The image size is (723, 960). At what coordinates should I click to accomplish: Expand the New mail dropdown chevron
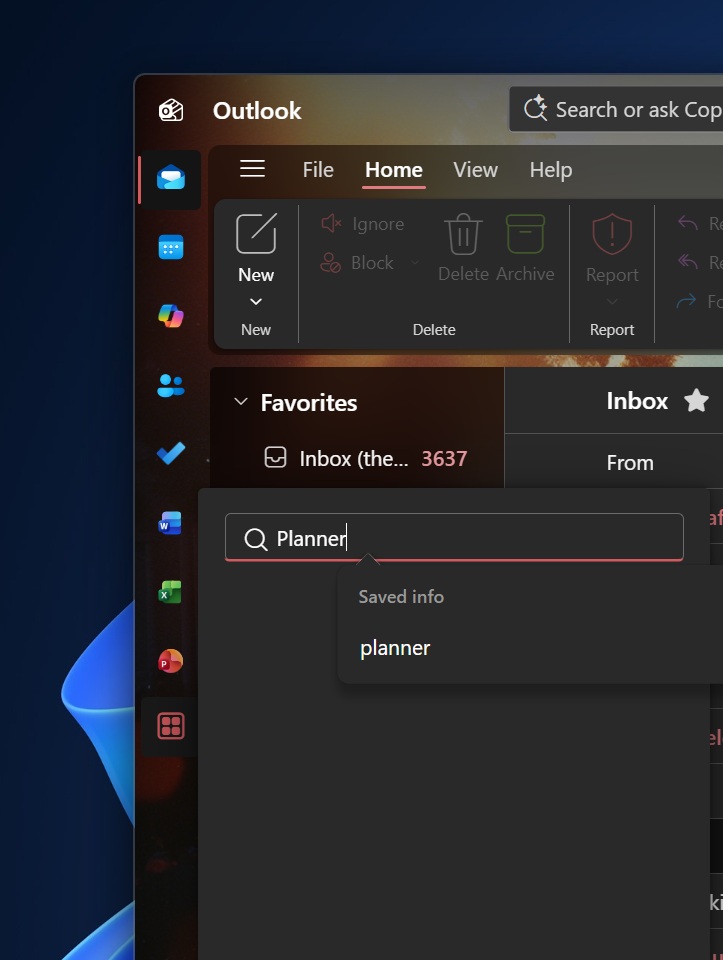[x=256, y=302]
